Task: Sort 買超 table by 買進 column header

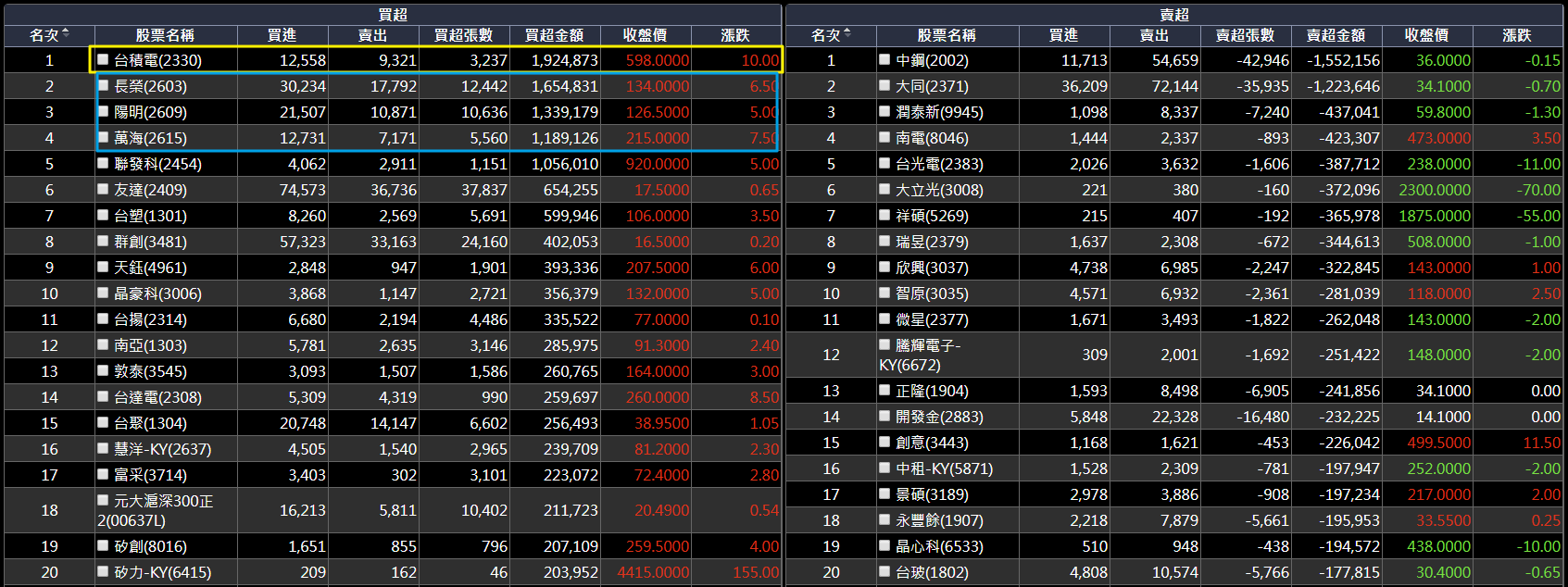Action: click(x=282, y=35)
